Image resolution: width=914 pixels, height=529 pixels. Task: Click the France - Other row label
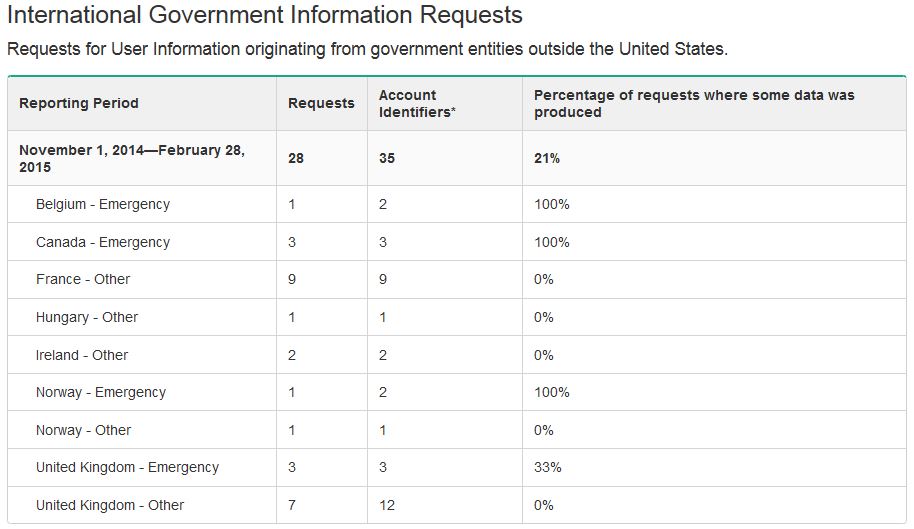tap(83, 279)
